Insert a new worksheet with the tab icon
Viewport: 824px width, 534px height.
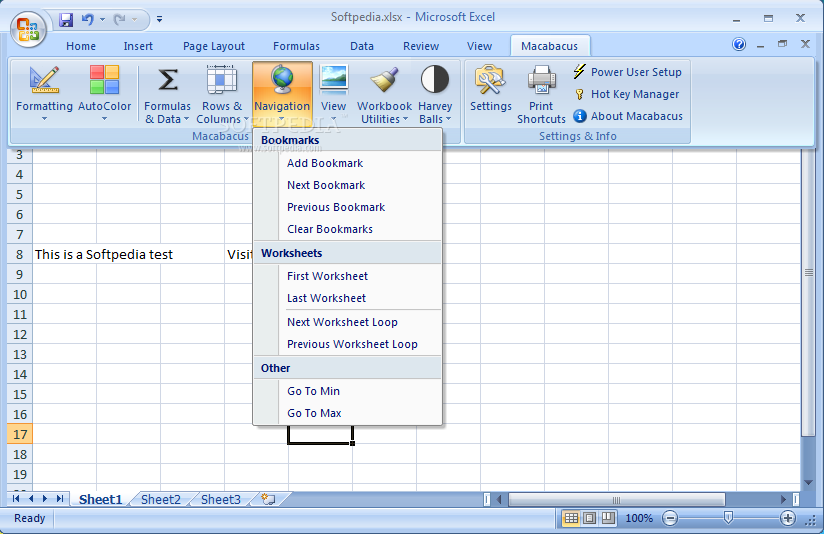point(269,499)
